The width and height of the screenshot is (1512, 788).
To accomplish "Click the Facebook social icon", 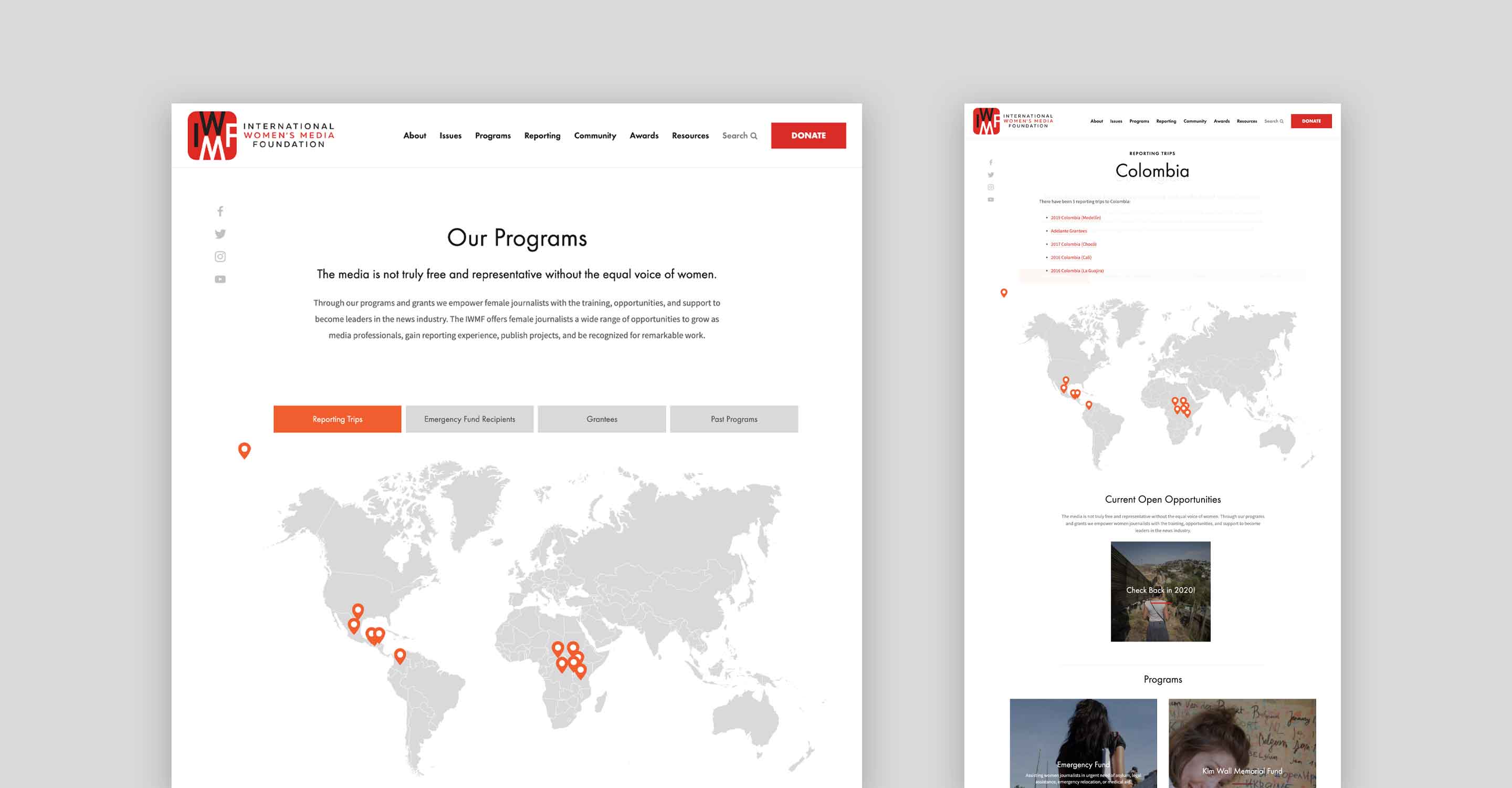I will [x=220, y=210].
